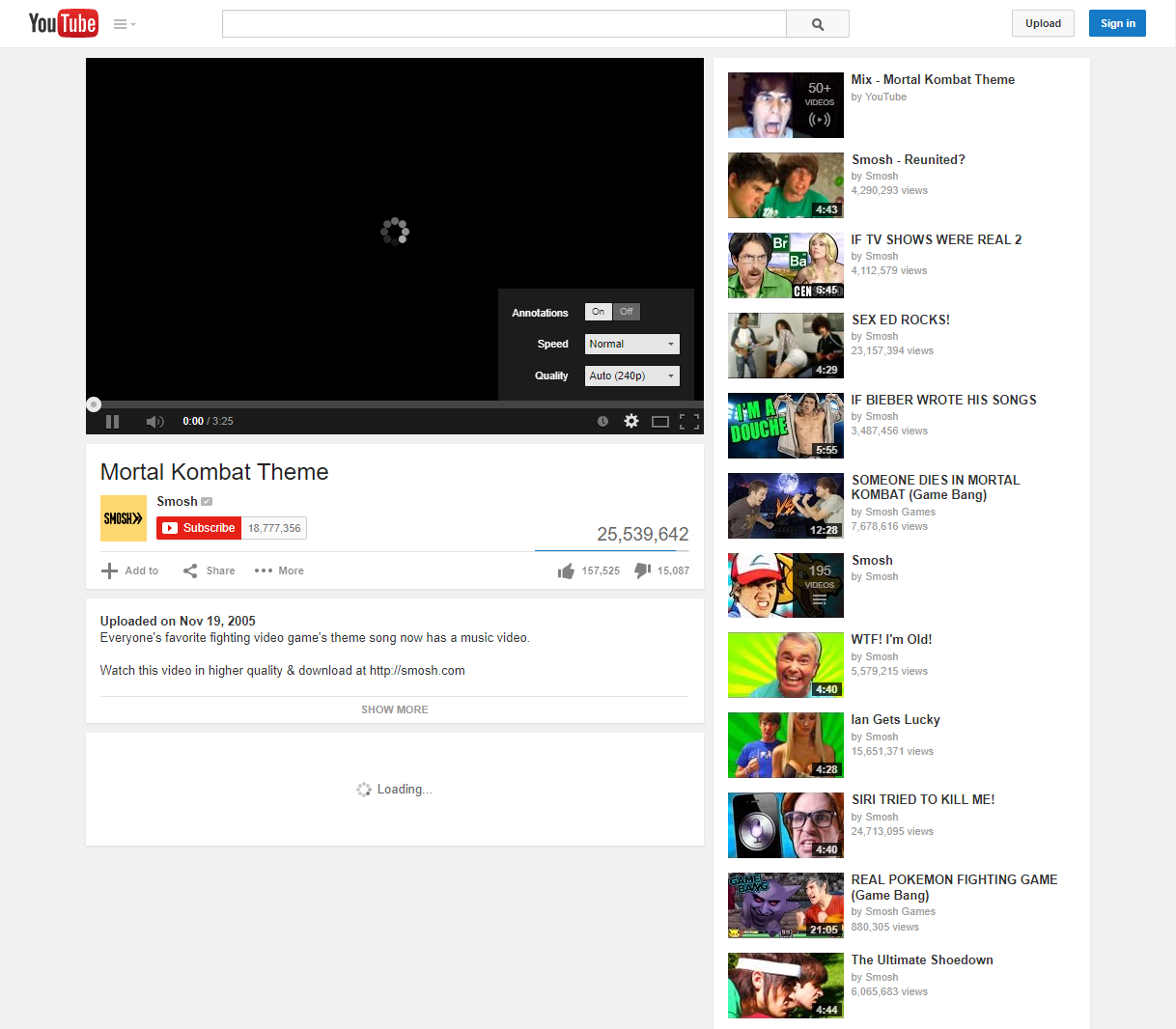This screenshot has width=1176, height=1029.
Task: Like the video with thumbs up
Action: (x=566, y=571)
